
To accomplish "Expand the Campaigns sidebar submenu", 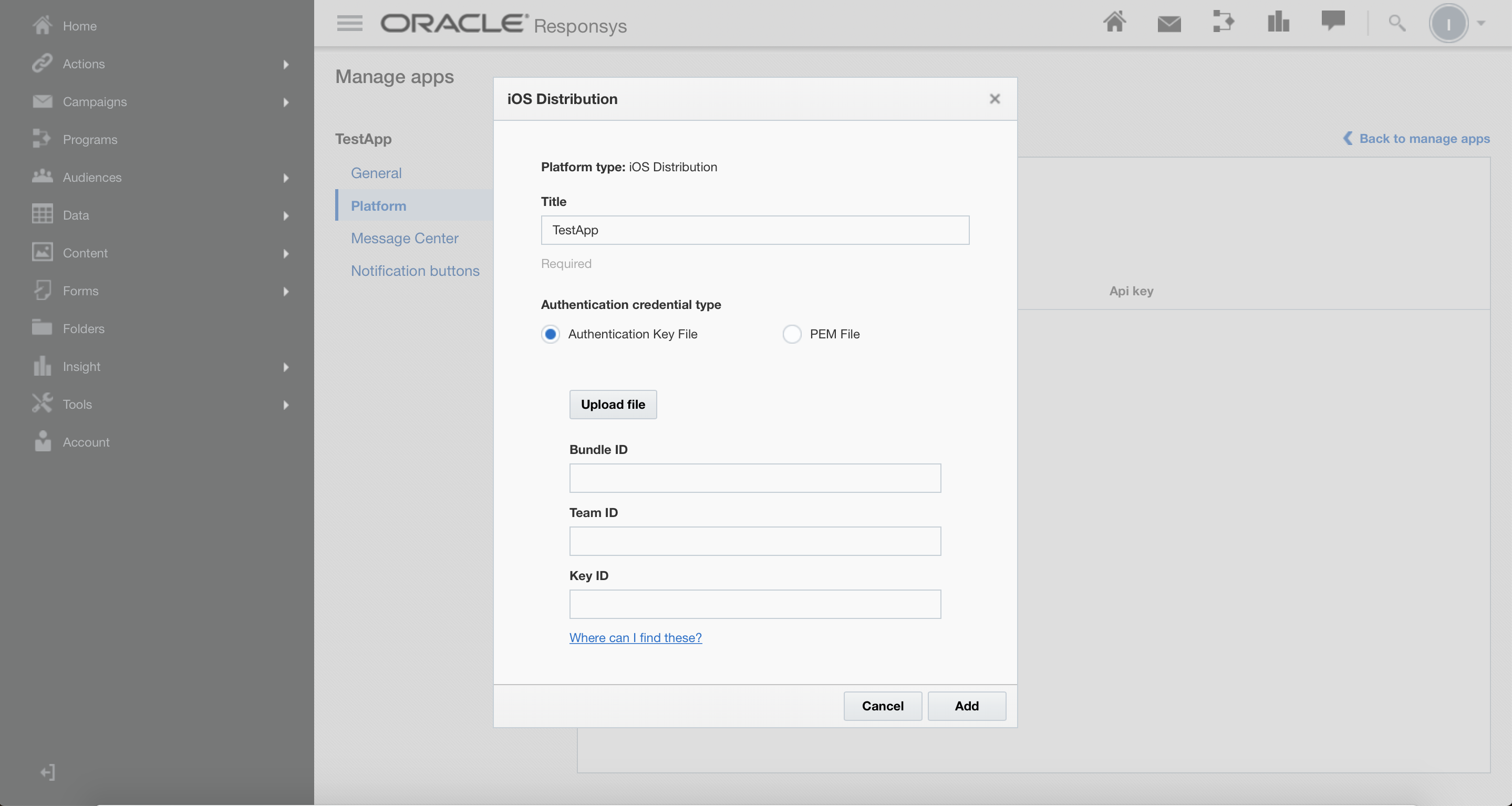I will coord(286,102).
